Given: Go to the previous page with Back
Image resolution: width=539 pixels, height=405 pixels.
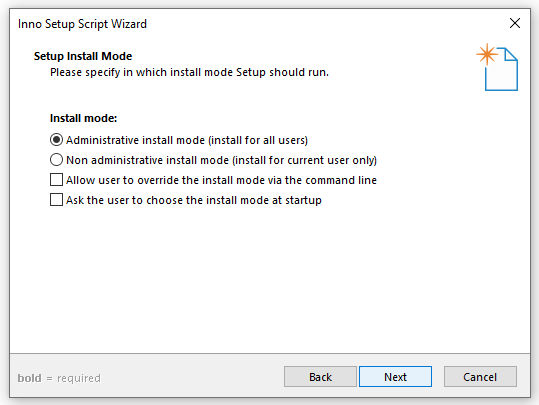Looking at the screenshot, I should [320, 377].
